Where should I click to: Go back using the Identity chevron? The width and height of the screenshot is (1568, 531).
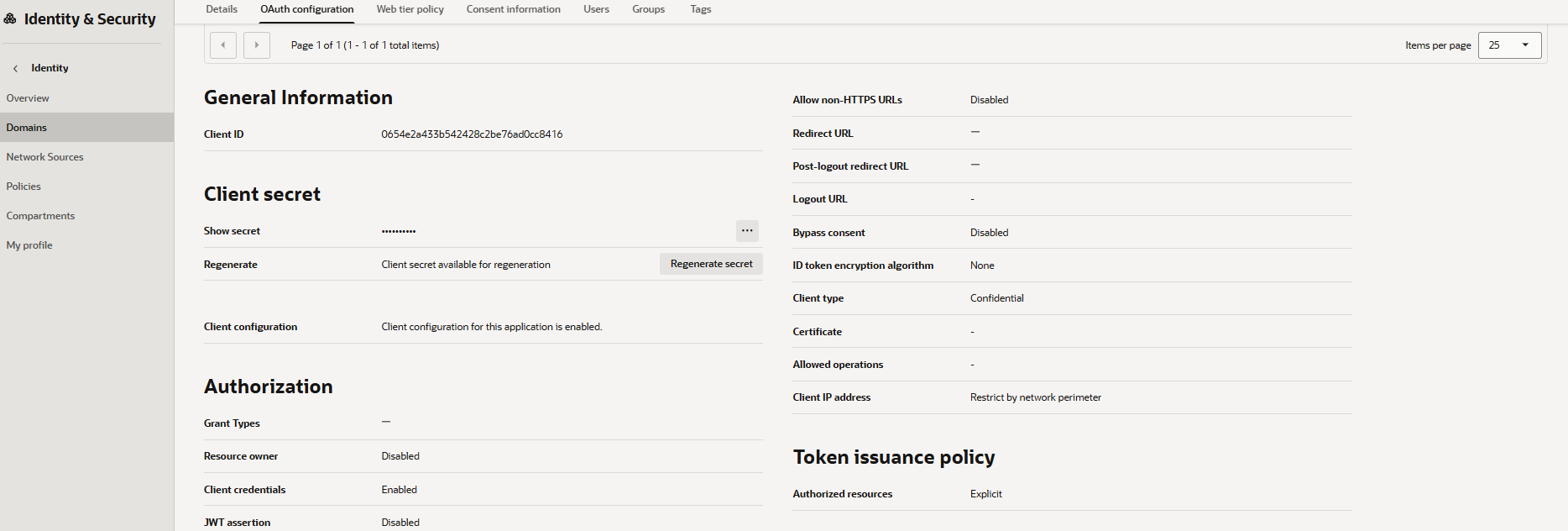pyautogui.click(x=15, y=68)
